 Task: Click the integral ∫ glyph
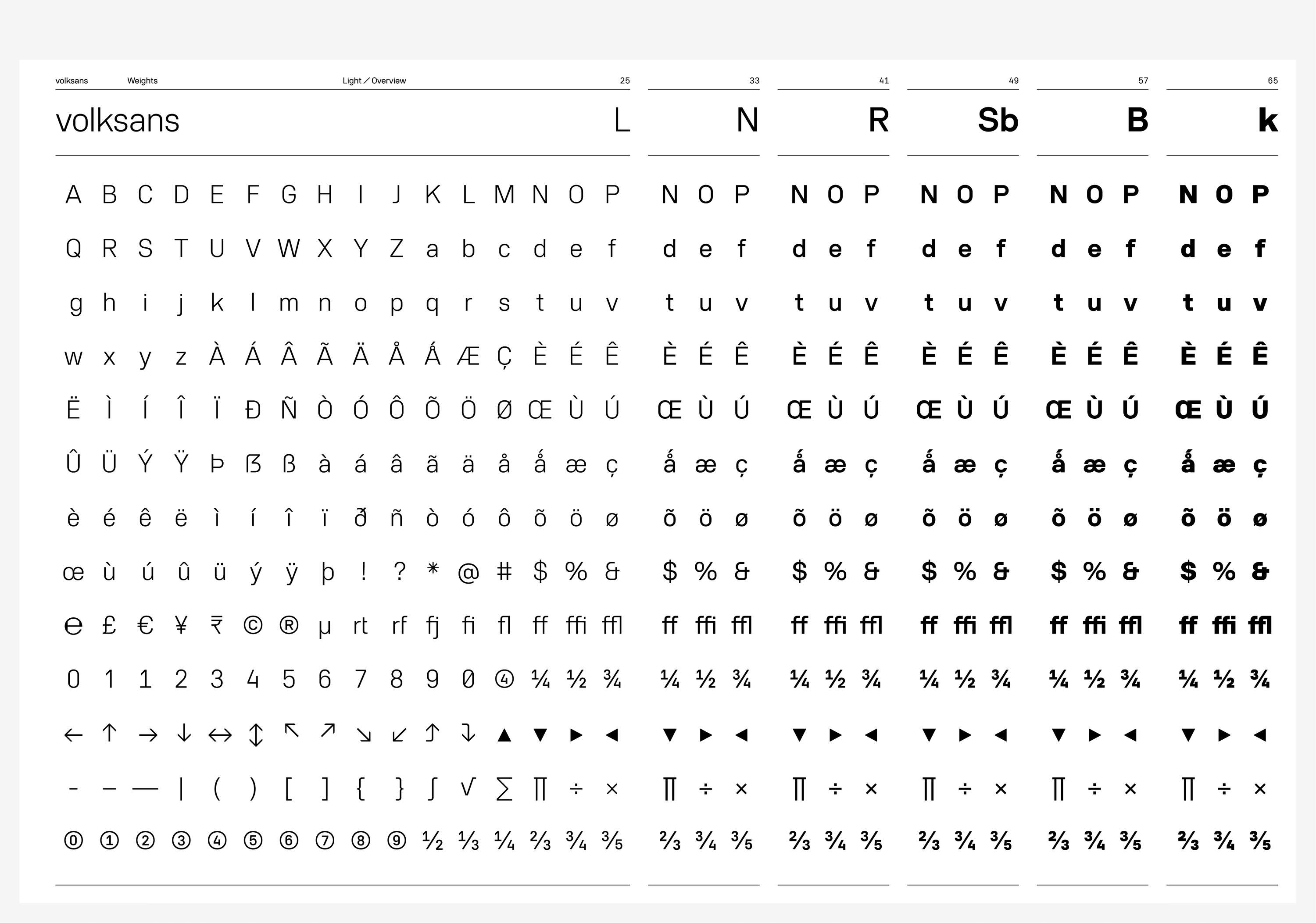433,788
